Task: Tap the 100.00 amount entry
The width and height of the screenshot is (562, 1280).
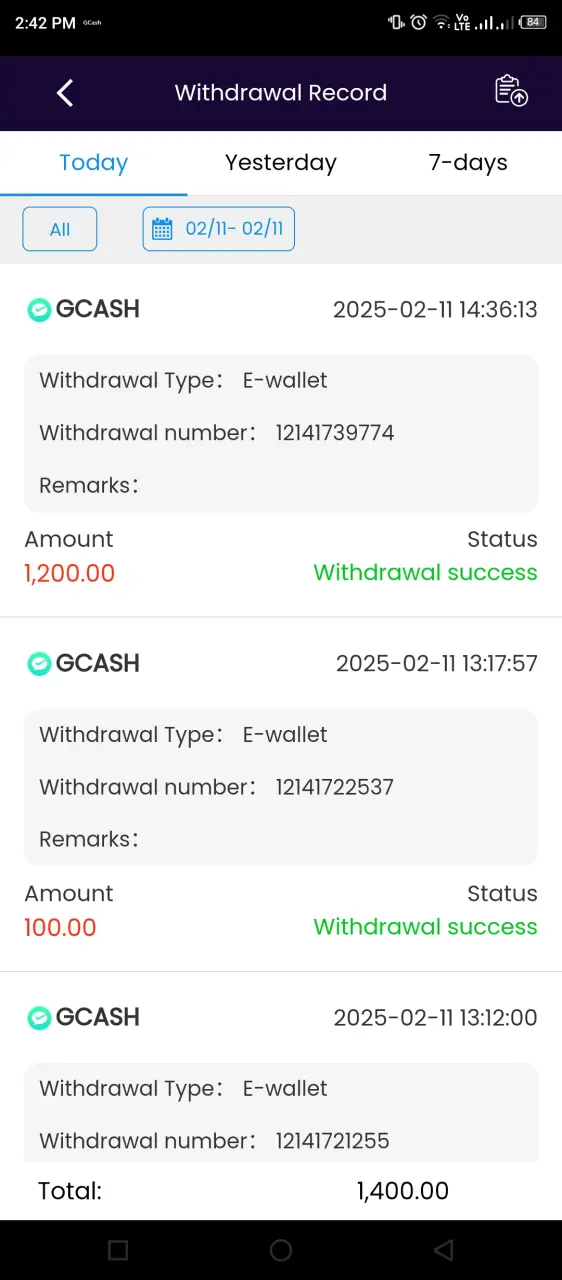Action: [x=61, y=928]
